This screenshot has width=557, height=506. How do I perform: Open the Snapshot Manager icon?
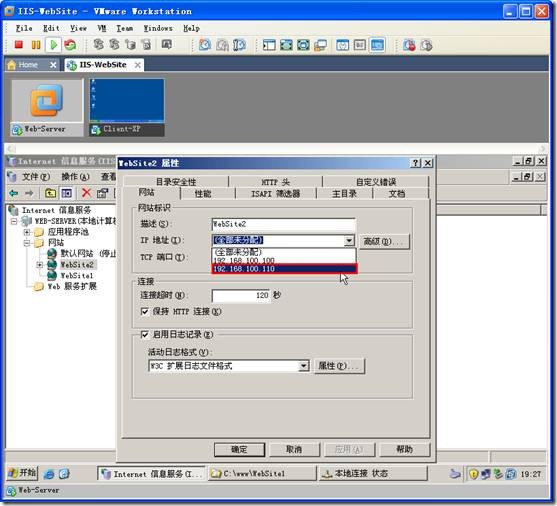click(x=240, y=45)
